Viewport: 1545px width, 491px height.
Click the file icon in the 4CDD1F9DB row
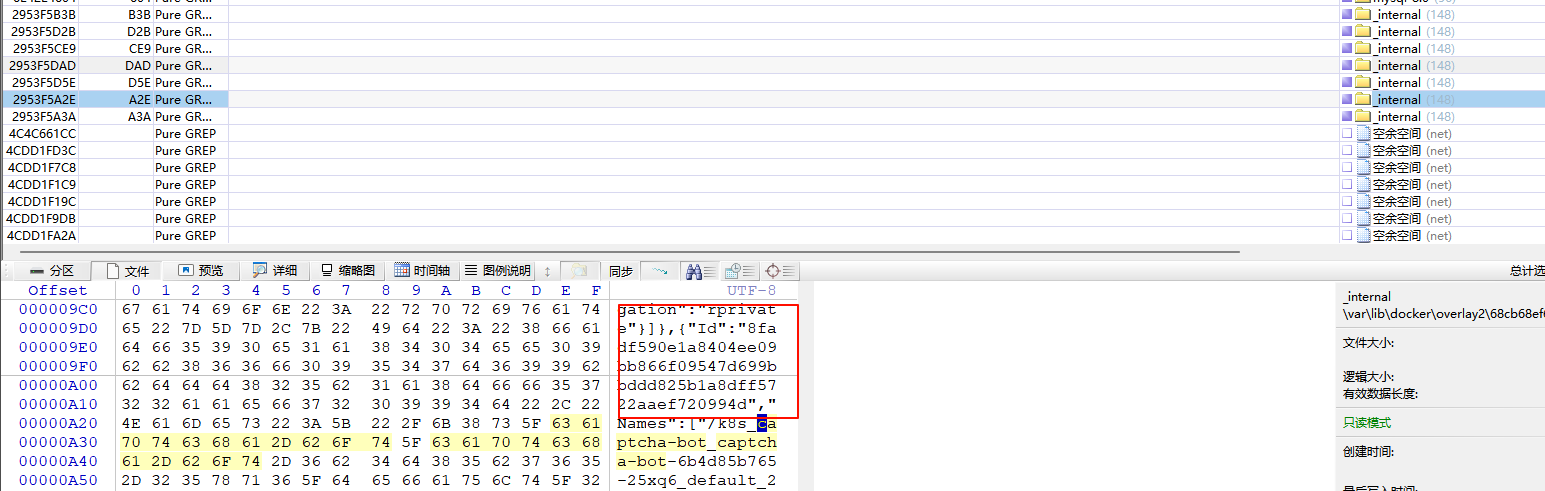coord(1363,219)
